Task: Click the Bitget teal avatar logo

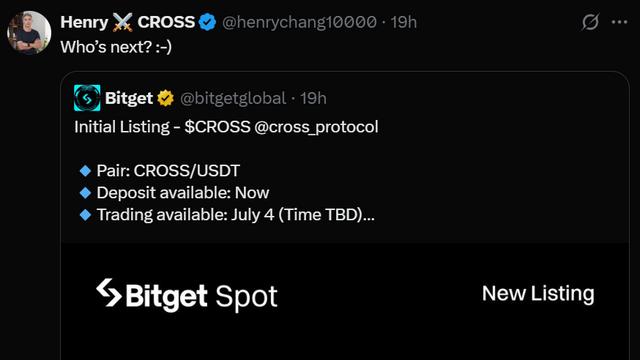Action: coord(87,98)
